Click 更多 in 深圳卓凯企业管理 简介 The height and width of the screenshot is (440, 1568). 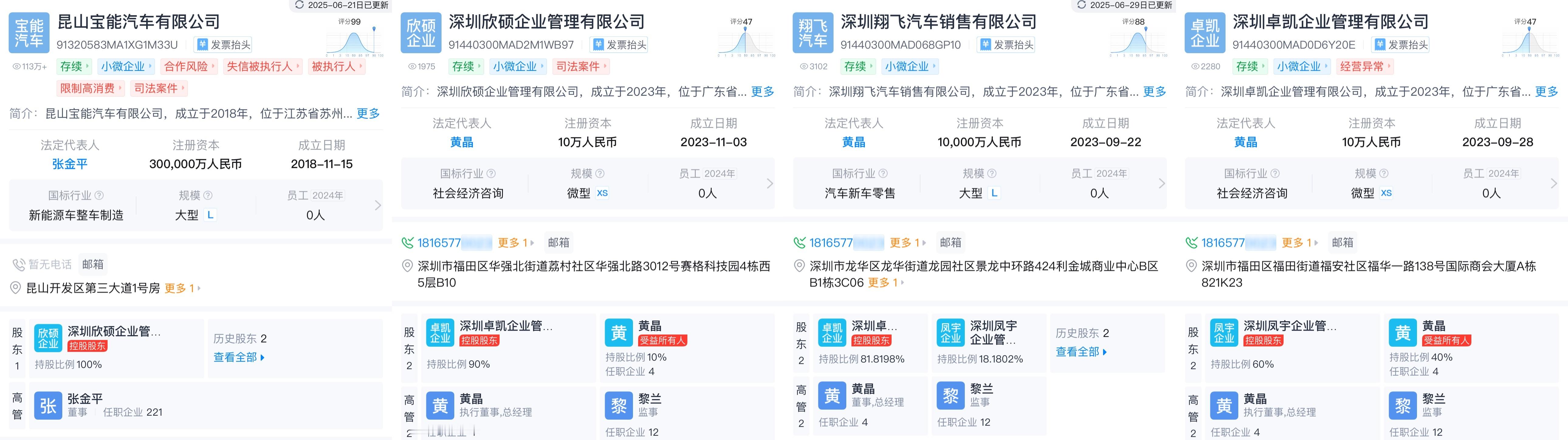[1547, 92]
